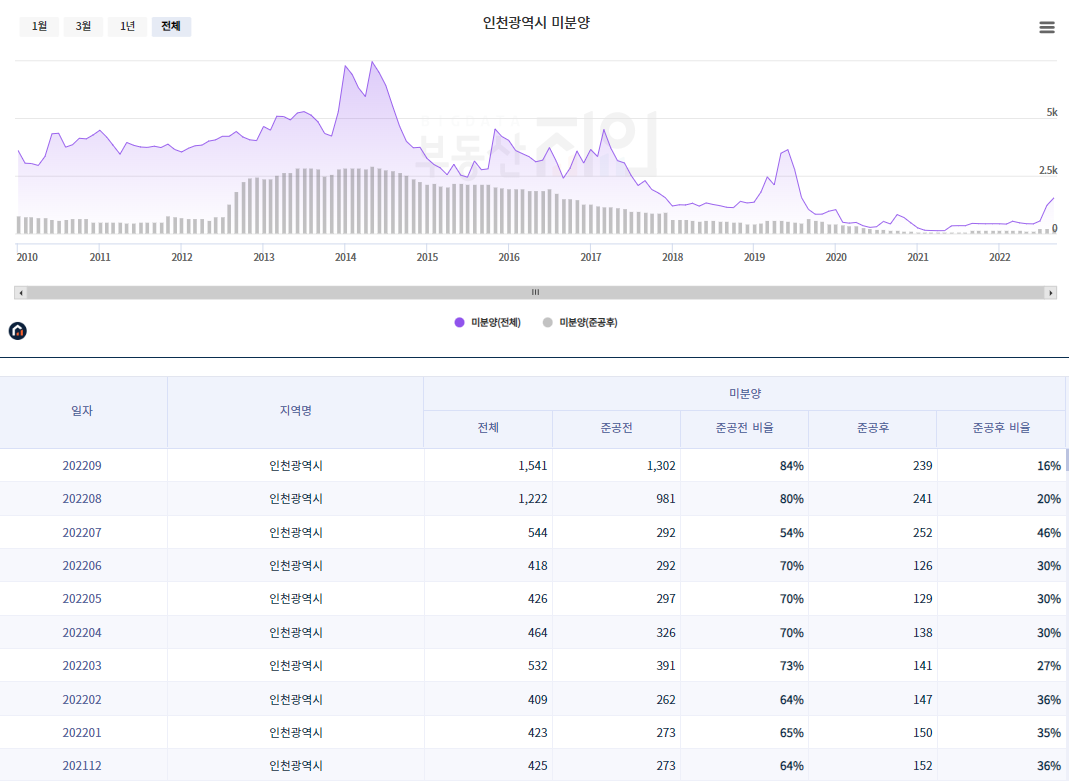
Task: Click the chart scrollbar right arrow
Action: pyautogui.click(x=1050, y=292)
